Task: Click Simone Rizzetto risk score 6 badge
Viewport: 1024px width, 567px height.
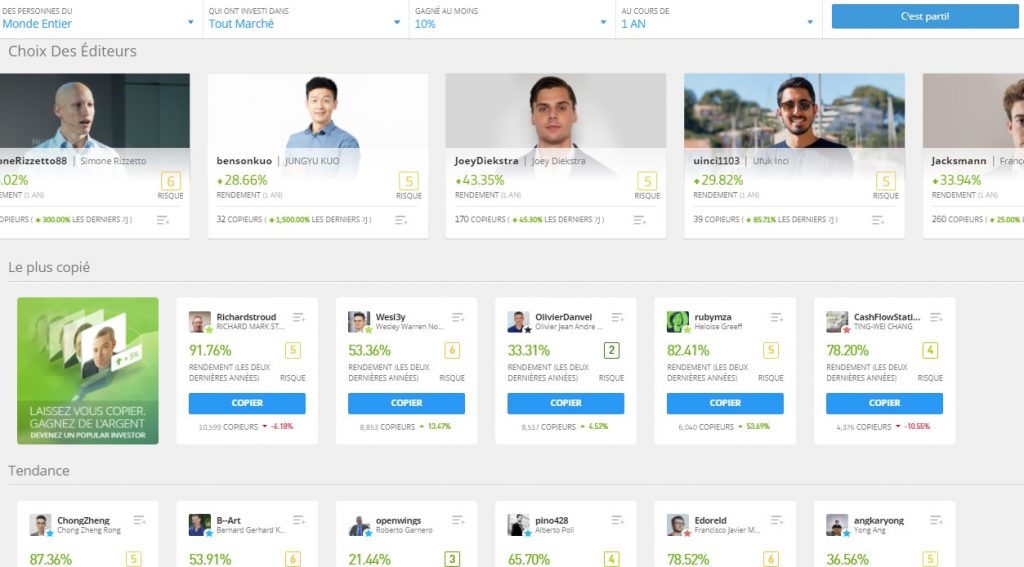Action: coord(170,181)
